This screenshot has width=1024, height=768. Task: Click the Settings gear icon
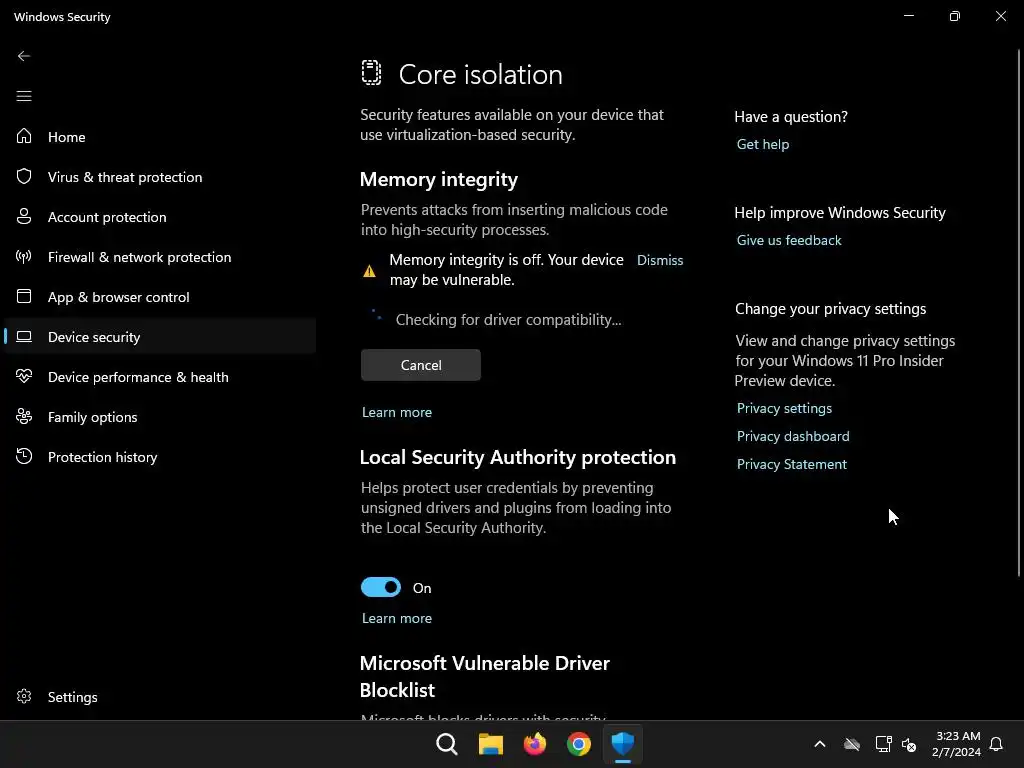pos(24,696)
